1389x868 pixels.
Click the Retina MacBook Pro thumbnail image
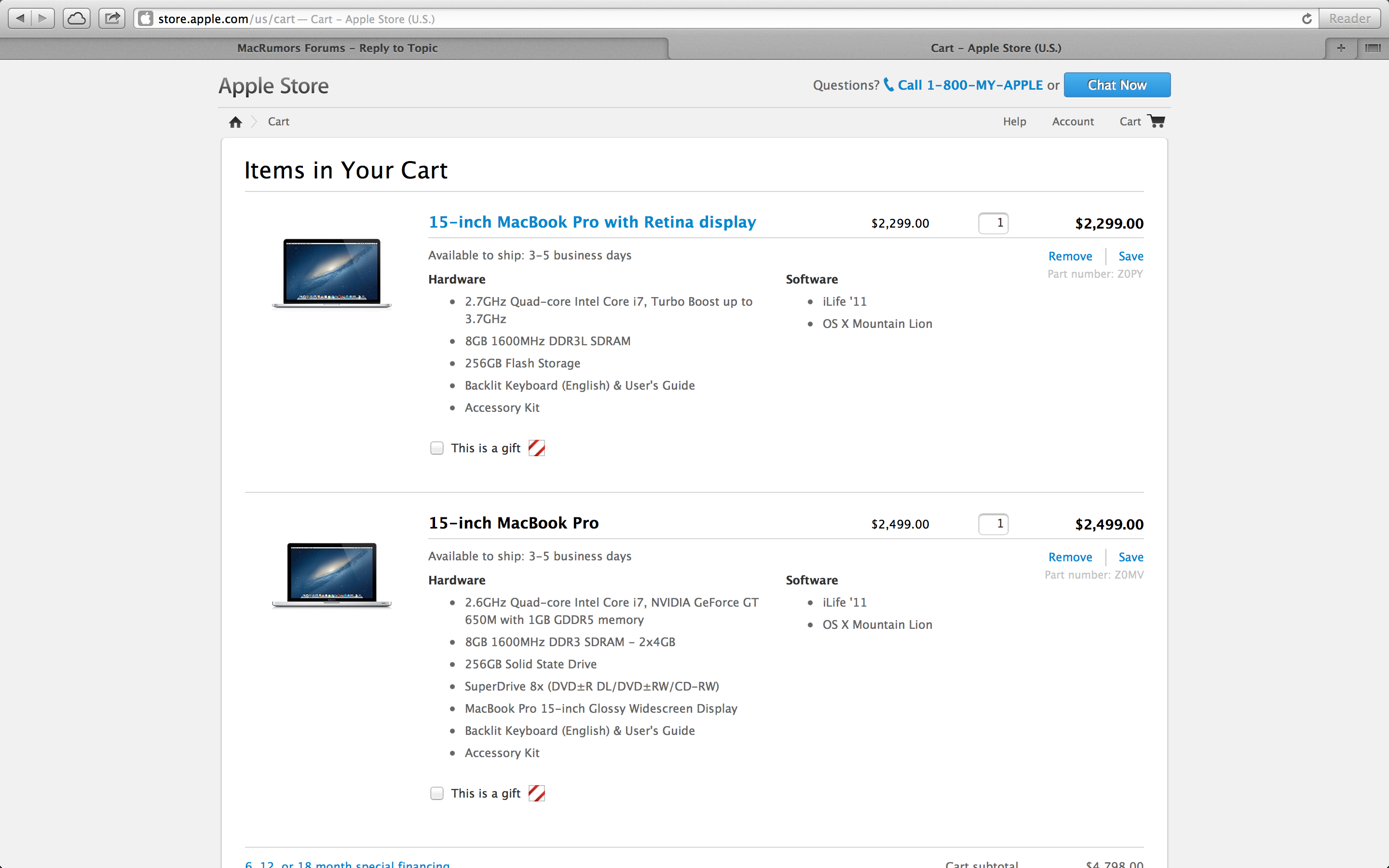coord(332,272)
